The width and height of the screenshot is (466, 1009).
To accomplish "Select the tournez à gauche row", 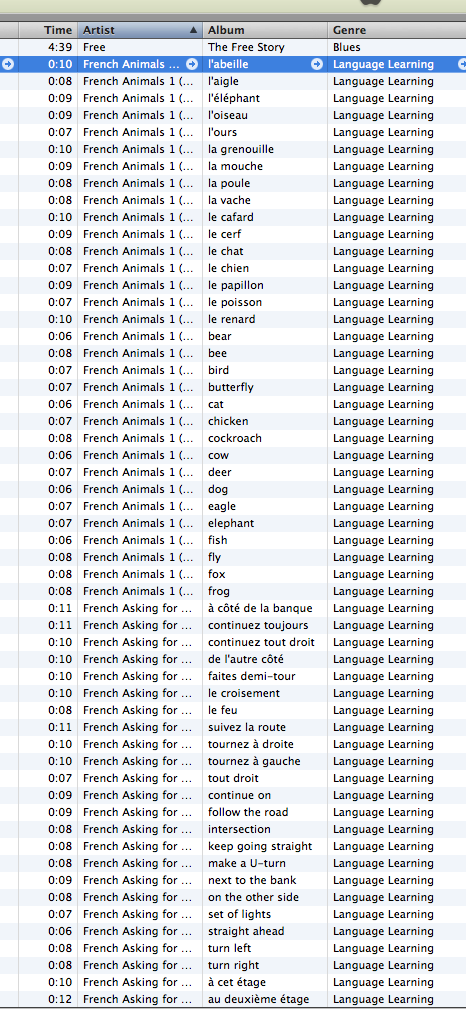I will pyautogui.click(x=233, y=761).
